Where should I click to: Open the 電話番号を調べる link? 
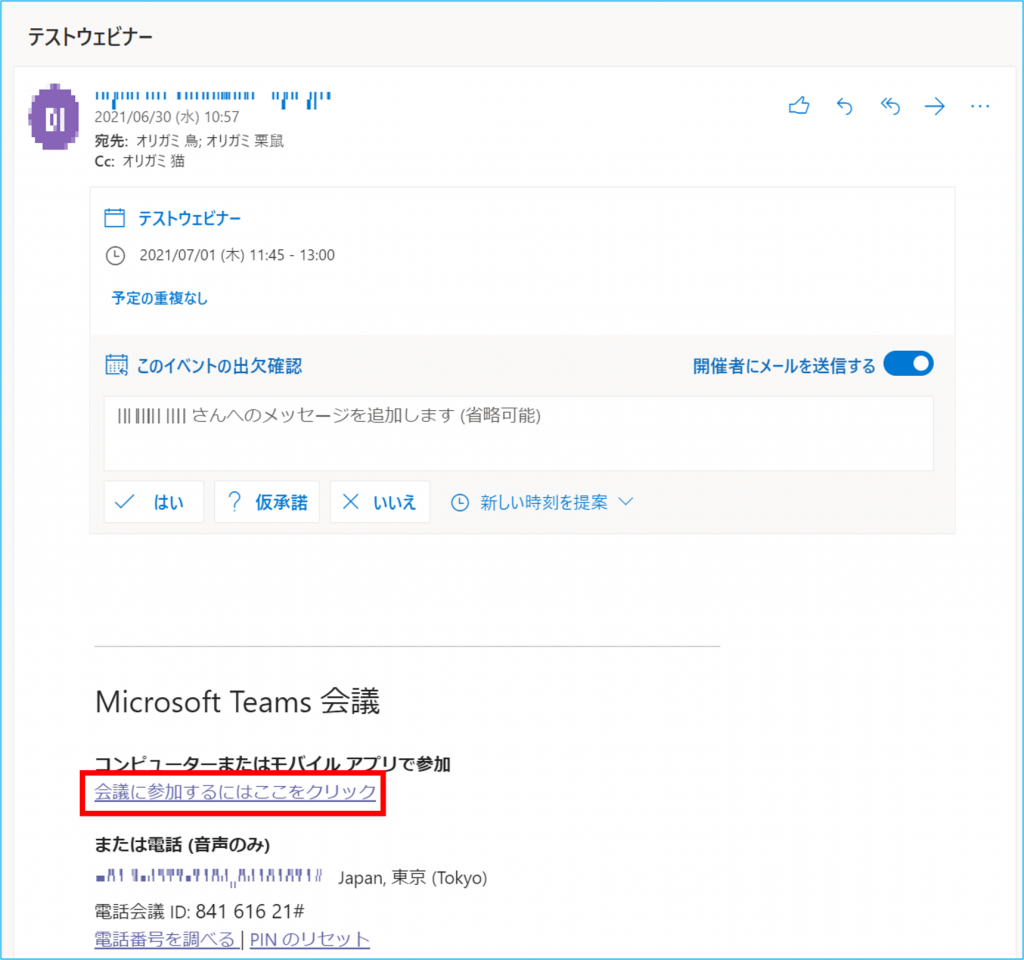pos(165,940)
